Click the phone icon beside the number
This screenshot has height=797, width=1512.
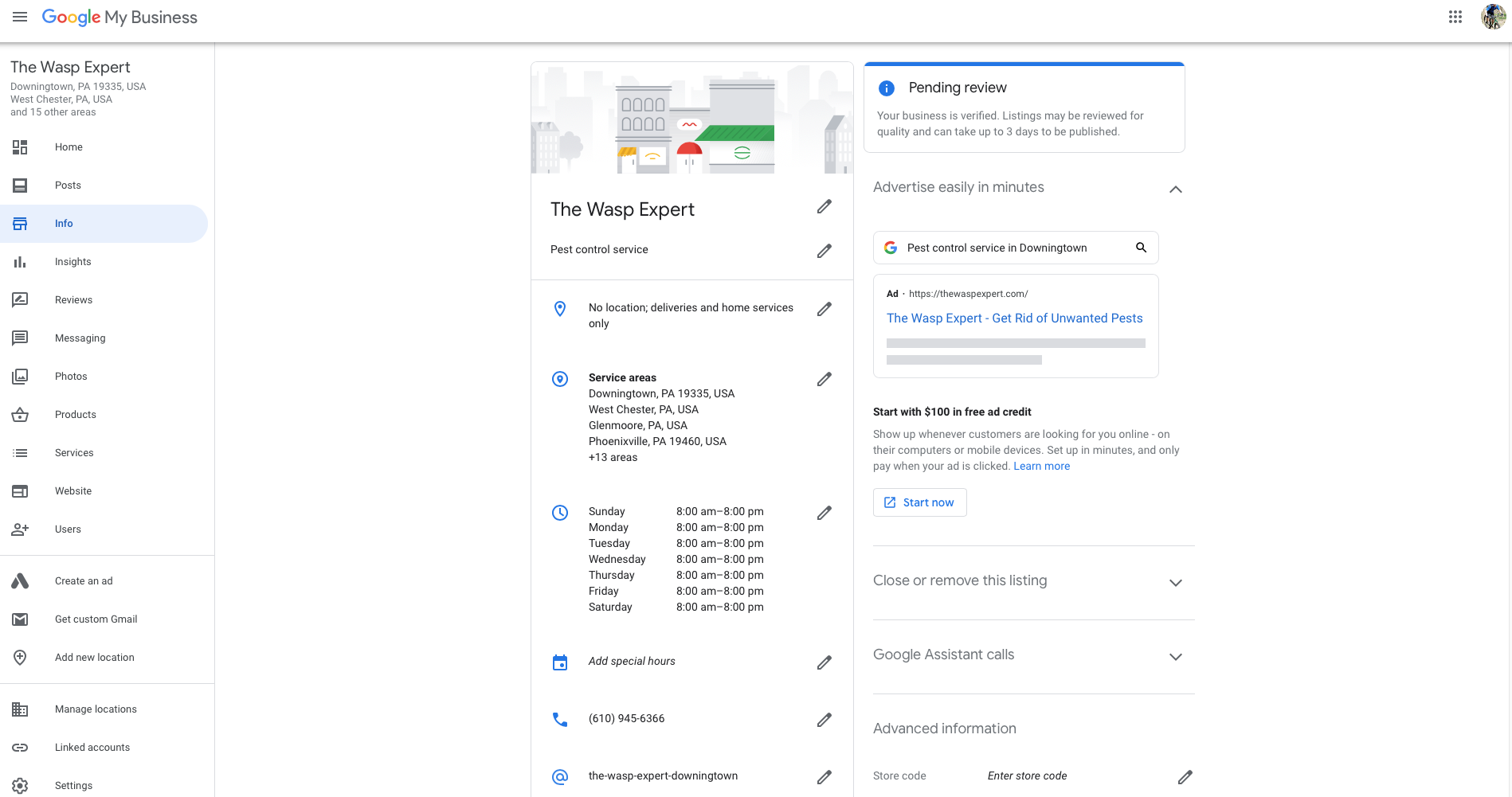(x=560, y=720)
